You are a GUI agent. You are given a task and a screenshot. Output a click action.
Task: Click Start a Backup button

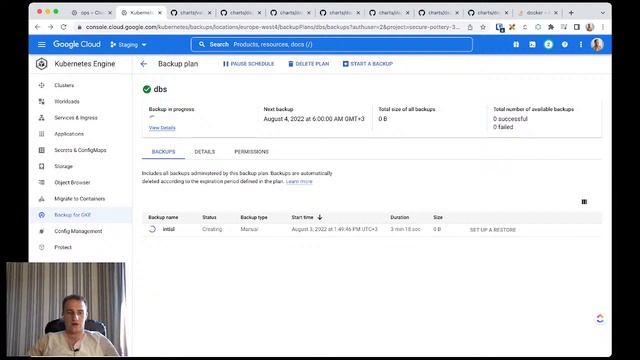368,64
